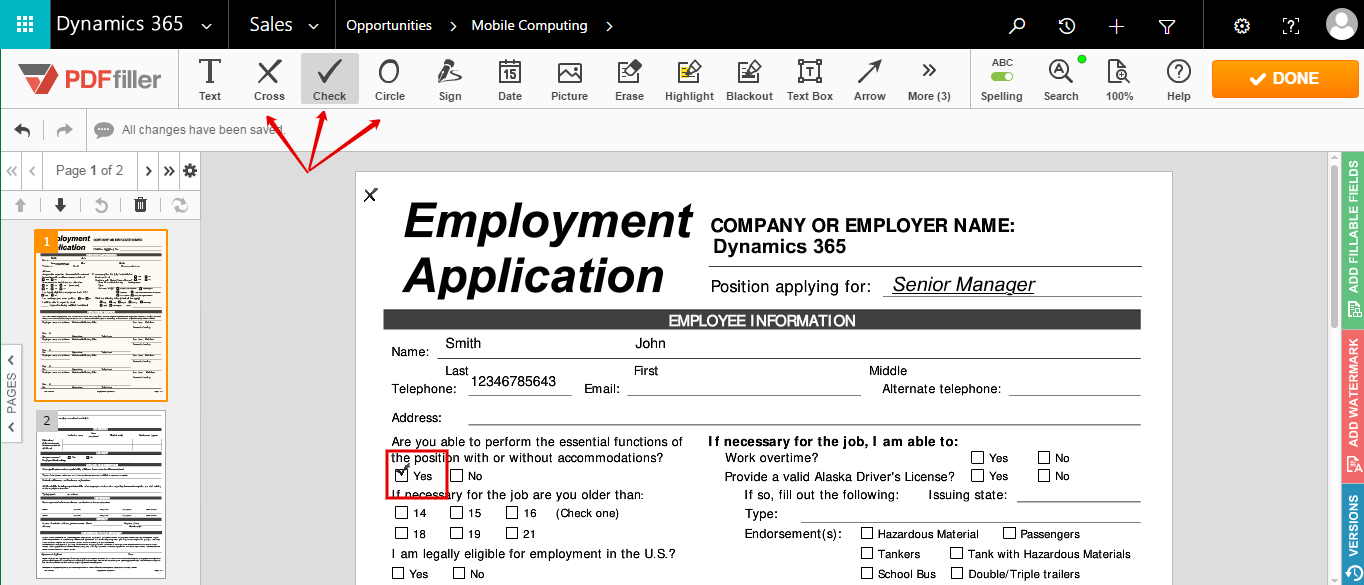Click the Dynamics 365 title
This screenshot has width=1364, height=585.
coord(120,25)
